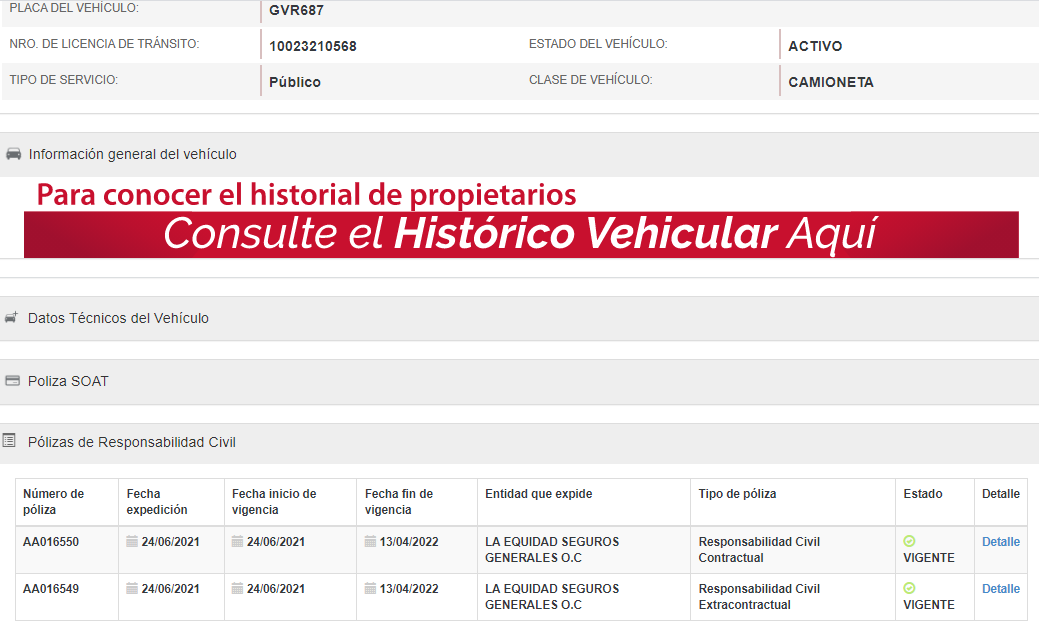This screenshot has height=624, width=1039.
Task: Click the car icon beside Información general
Action: click(x=13, y=154)
